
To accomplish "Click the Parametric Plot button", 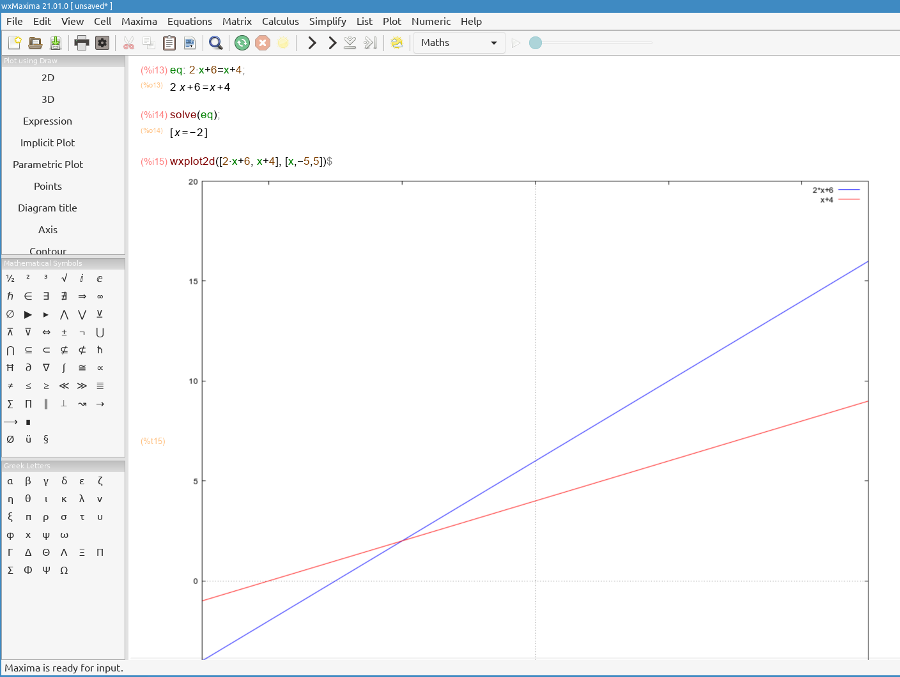I will (x=48, y=165).
